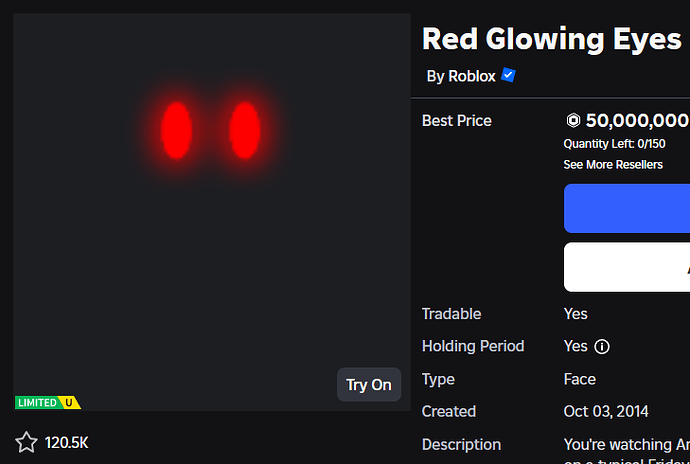This screenshot has height=464, width=690.
Task: Open the See More Resellers link
Action: coord(613,164)
